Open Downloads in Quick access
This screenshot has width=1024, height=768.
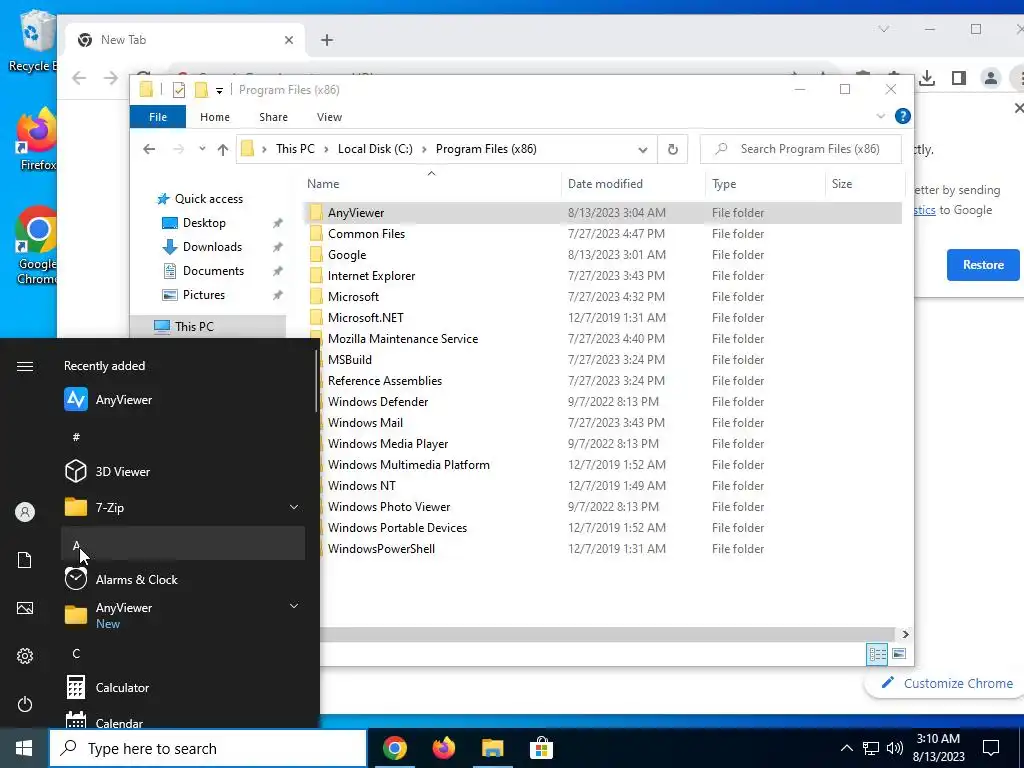212,247
